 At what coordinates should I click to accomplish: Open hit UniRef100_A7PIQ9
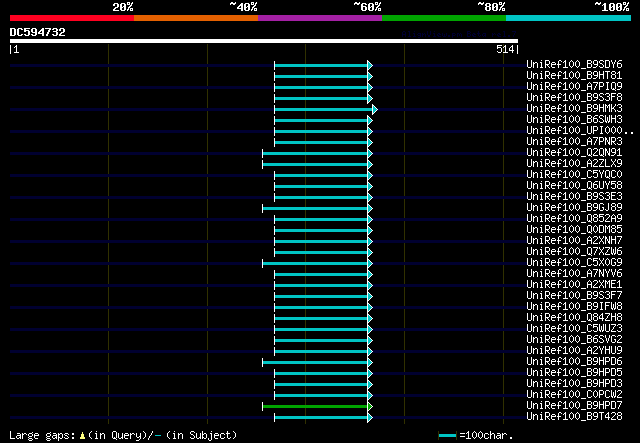[x=574, y=87]
